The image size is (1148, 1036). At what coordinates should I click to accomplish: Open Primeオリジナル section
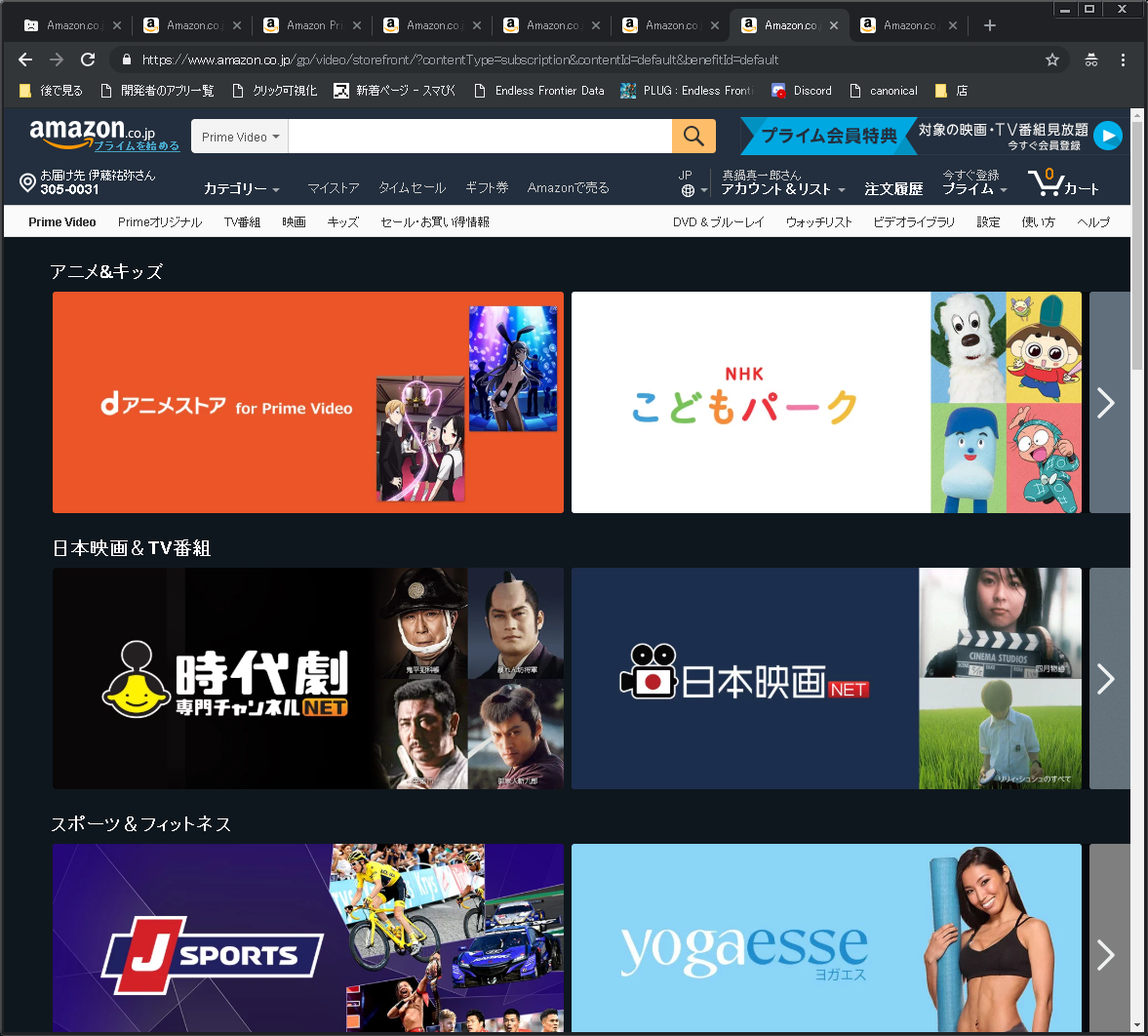[x=160, y=221]
